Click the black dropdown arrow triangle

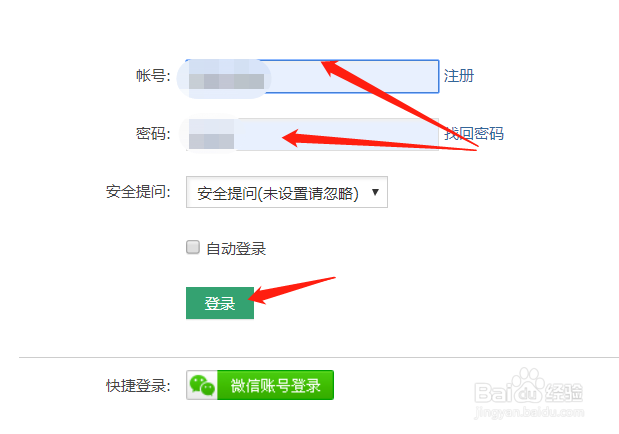click(x=375, y=192)
